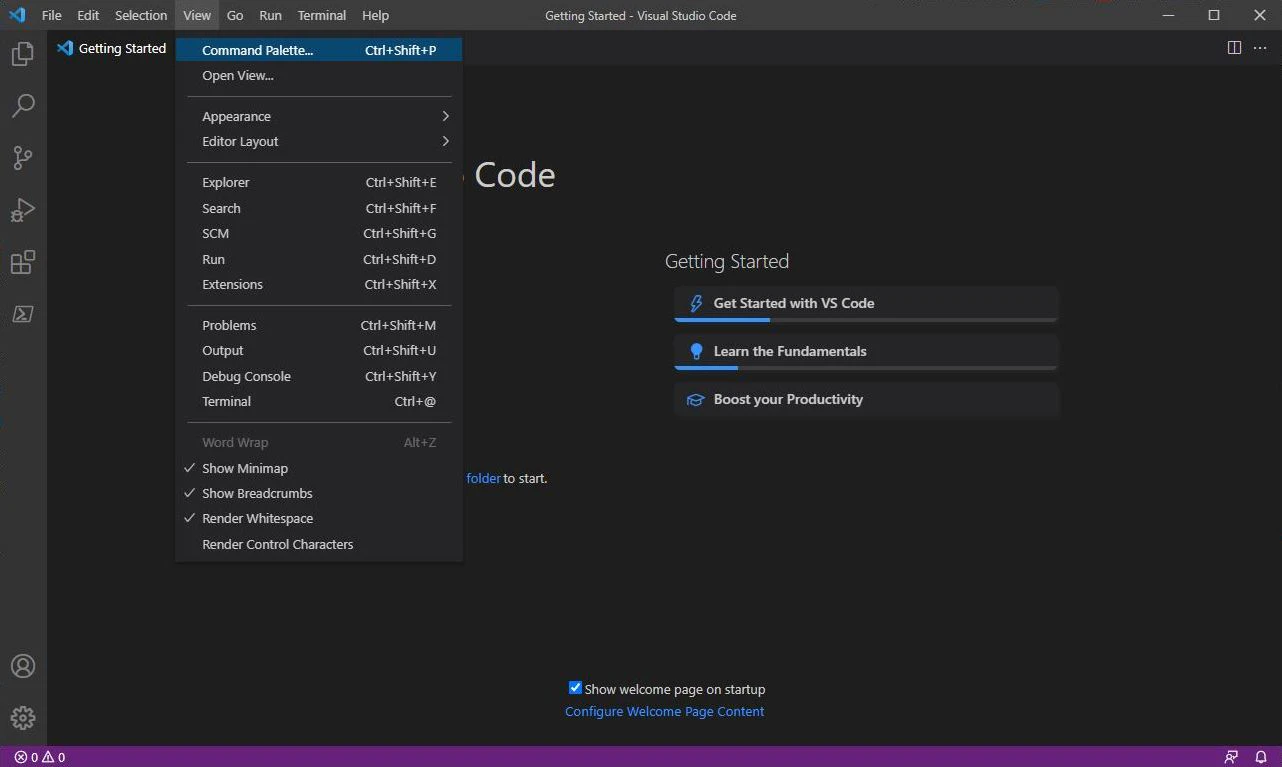This screenshot has height=767, width=1282.
Task: Select Explorer in the View menu
Action: 319,182
